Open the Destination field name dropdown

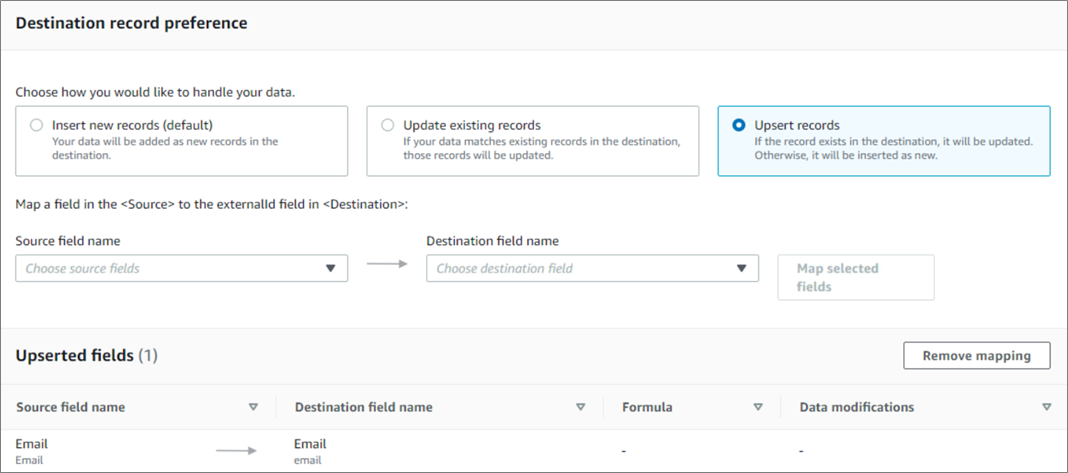tap(591, 268)
